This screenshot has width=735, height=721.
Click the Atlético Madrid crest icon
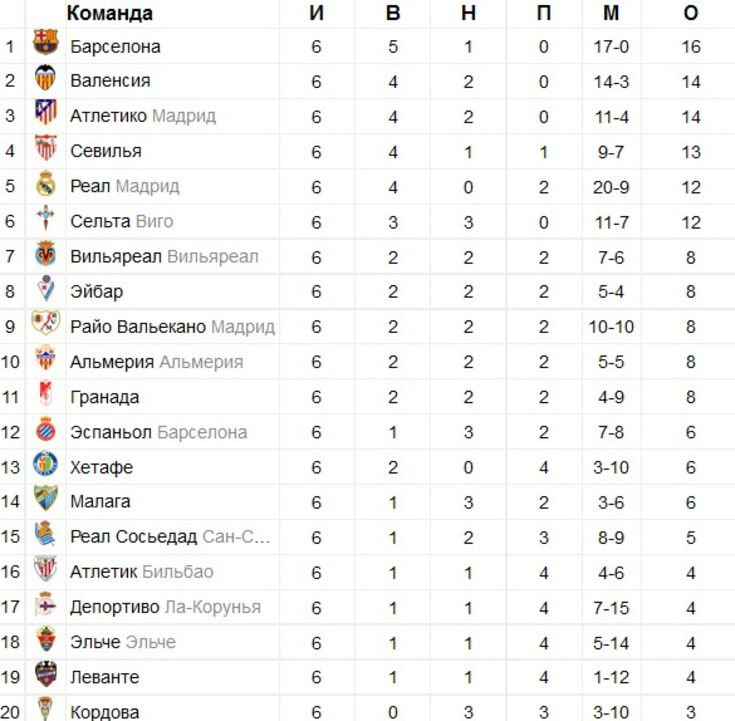click(x=46, y=112)
